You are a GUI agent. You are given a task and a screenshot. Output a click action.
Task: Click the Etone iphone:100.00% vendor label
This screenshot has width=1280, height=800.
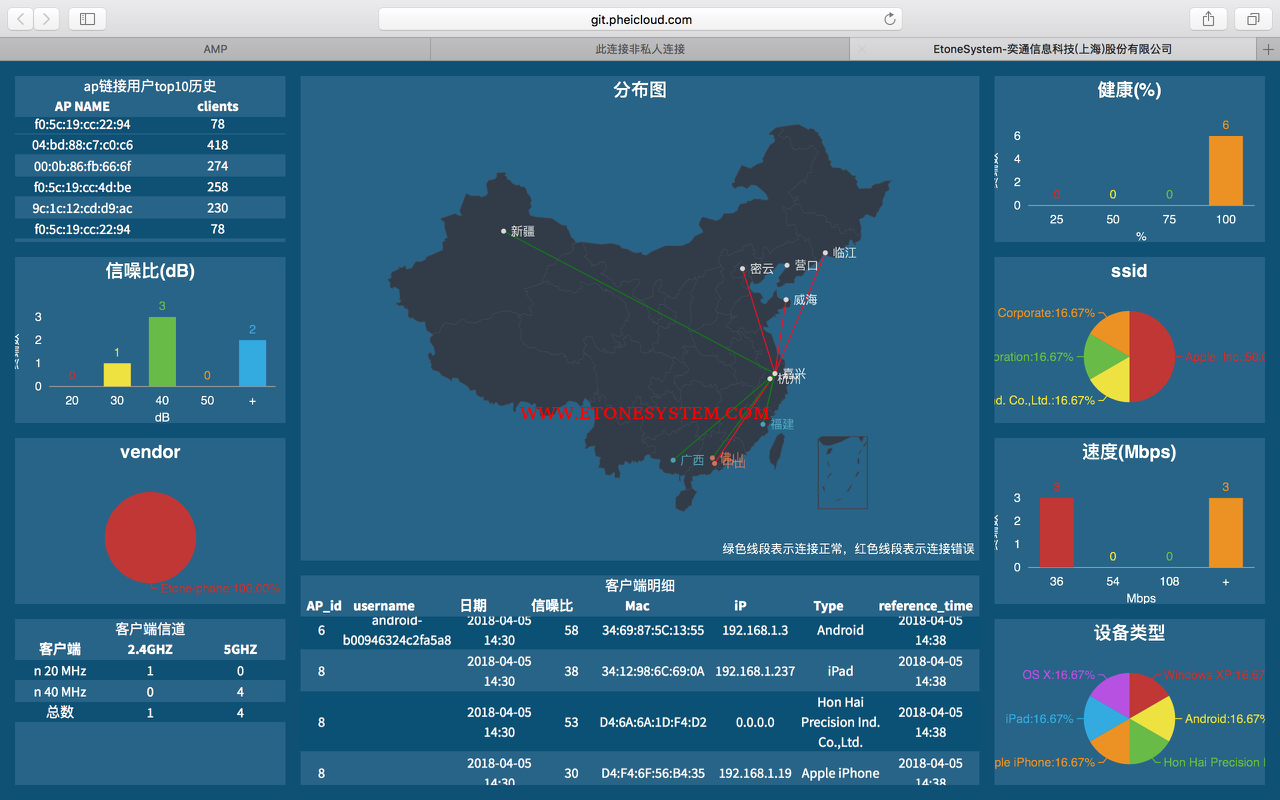(220, 589)
